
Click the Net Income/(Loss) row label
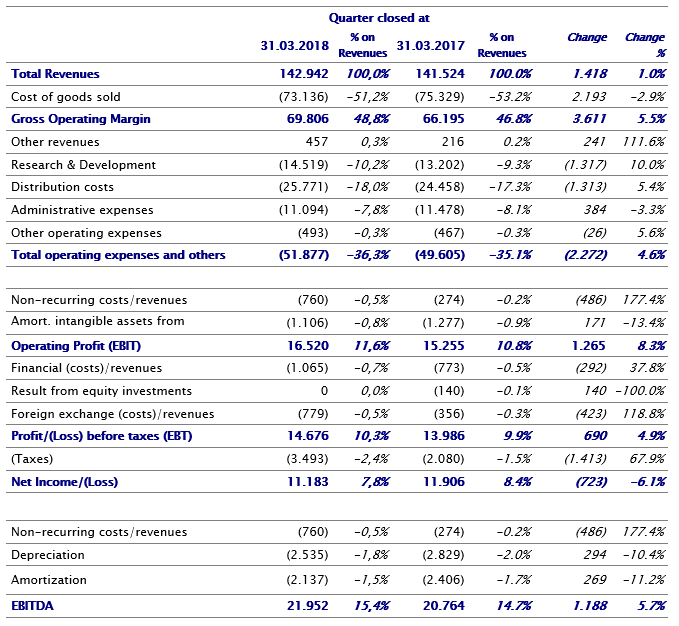(x=64, y=483)
